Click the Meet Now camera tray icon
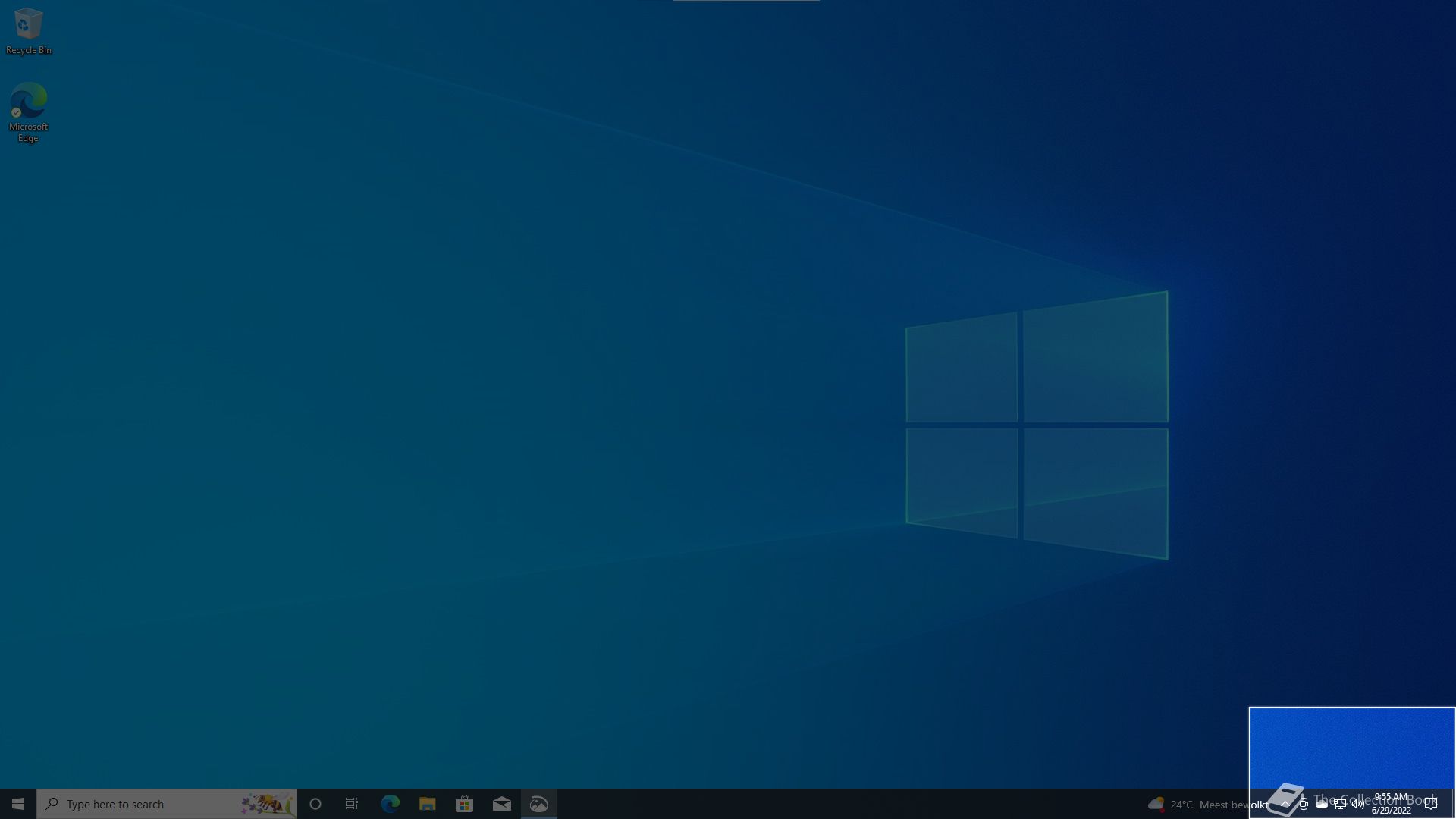The image size is (1456, 819). 1304,804
